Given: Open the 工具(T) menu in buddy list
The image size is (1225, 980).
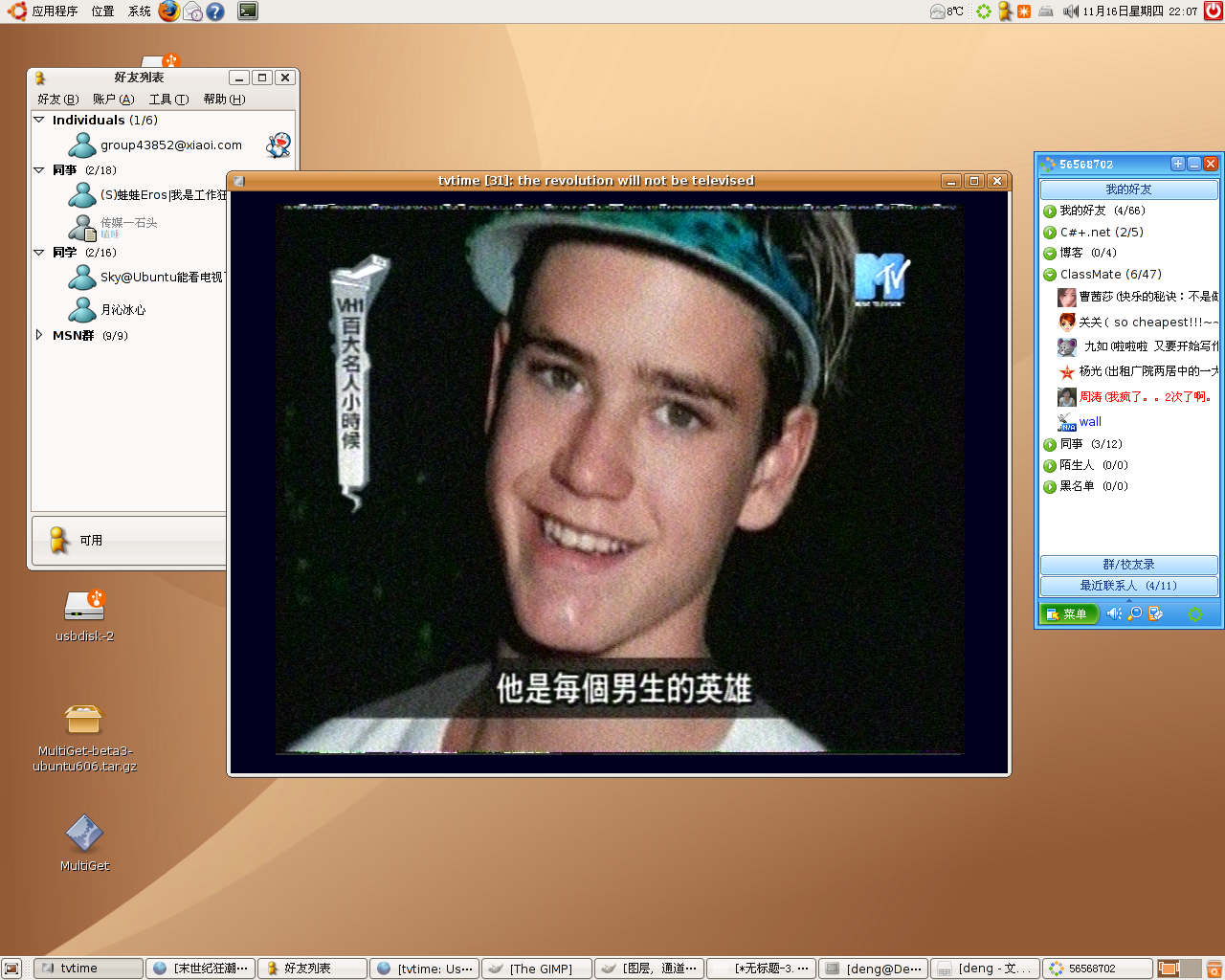Looking at the screenshot, I should point(169,100).
